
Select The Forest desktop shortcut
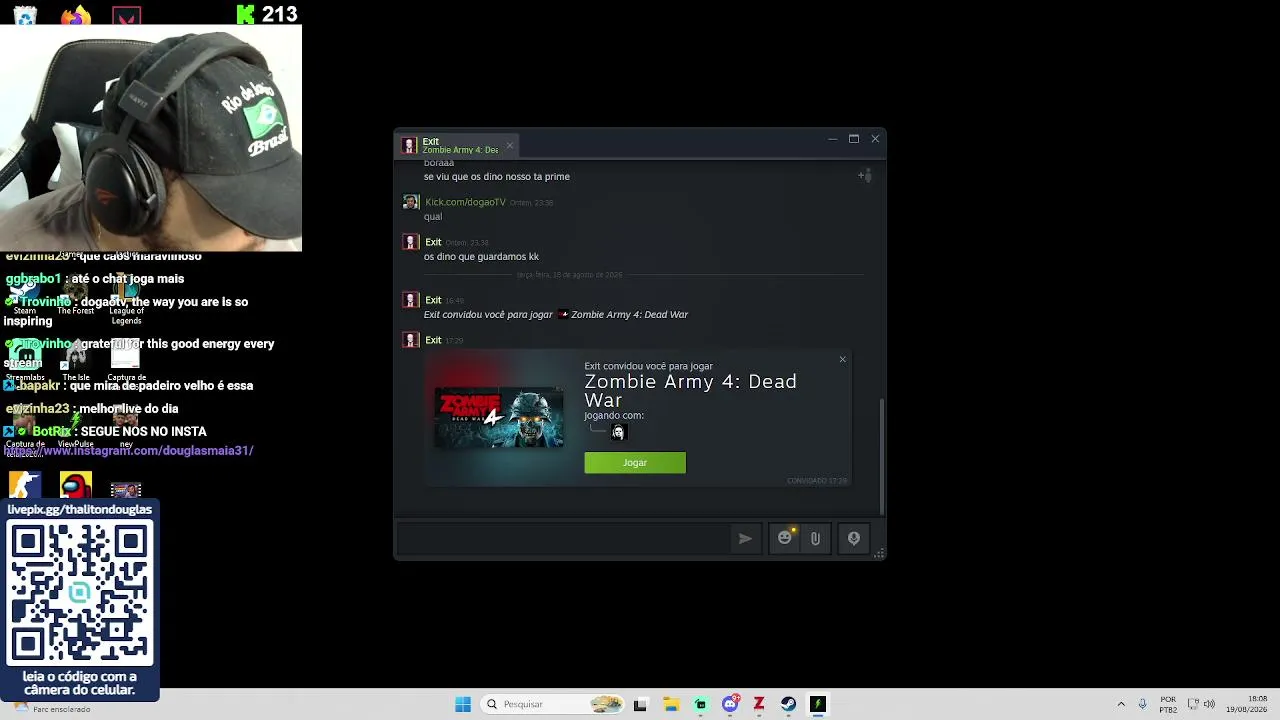point(75,297)
